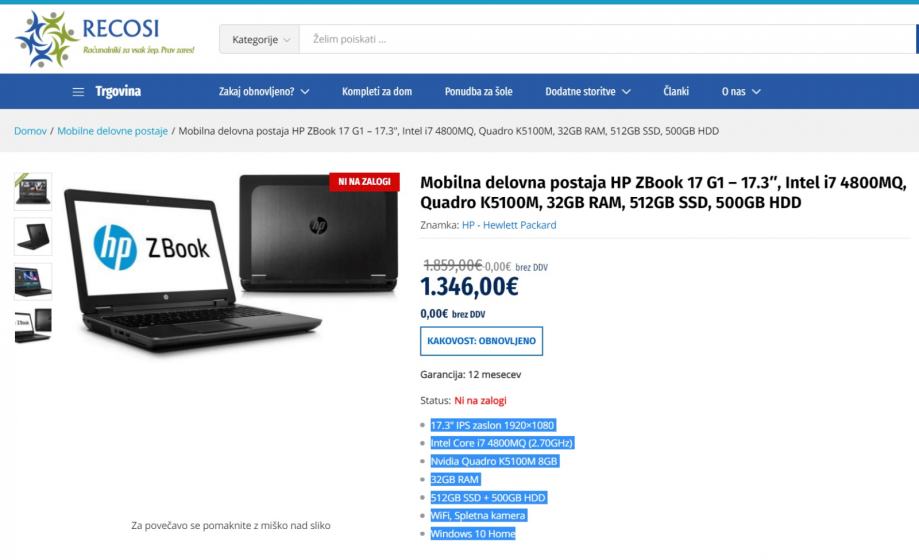This screenshot has width=919, height=560.
Task: Expand the Dodatne storitve menu
Action: pos(588,91)
